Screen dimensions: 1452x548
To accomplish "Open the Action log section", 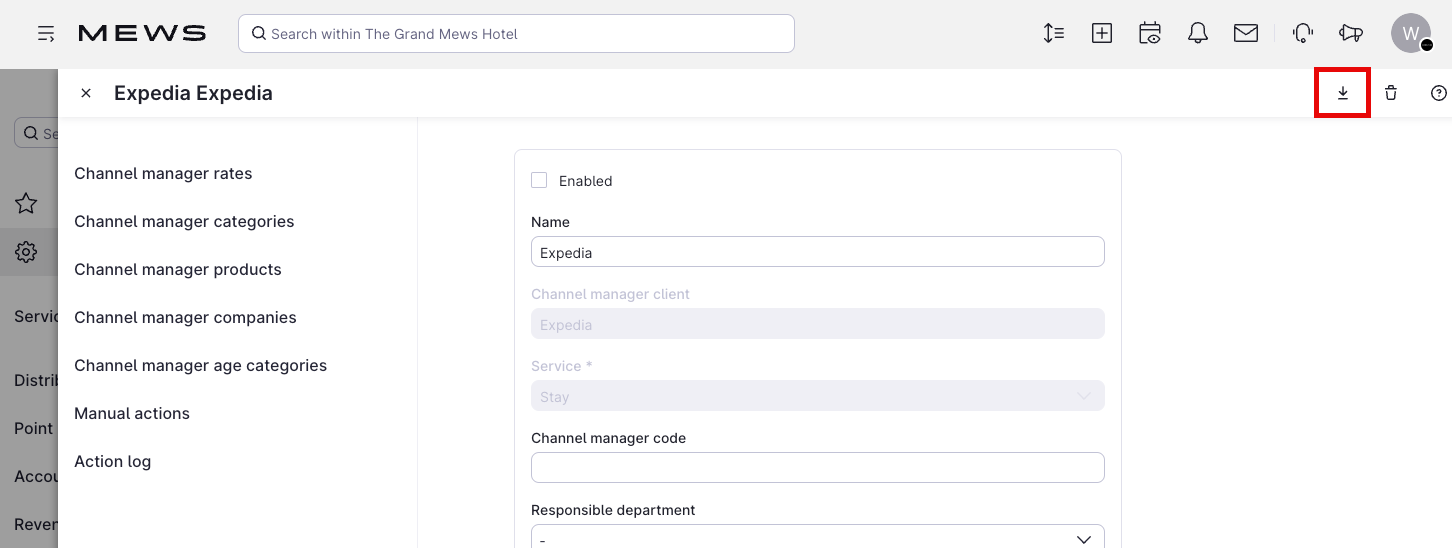I will (x=113, y=461).
